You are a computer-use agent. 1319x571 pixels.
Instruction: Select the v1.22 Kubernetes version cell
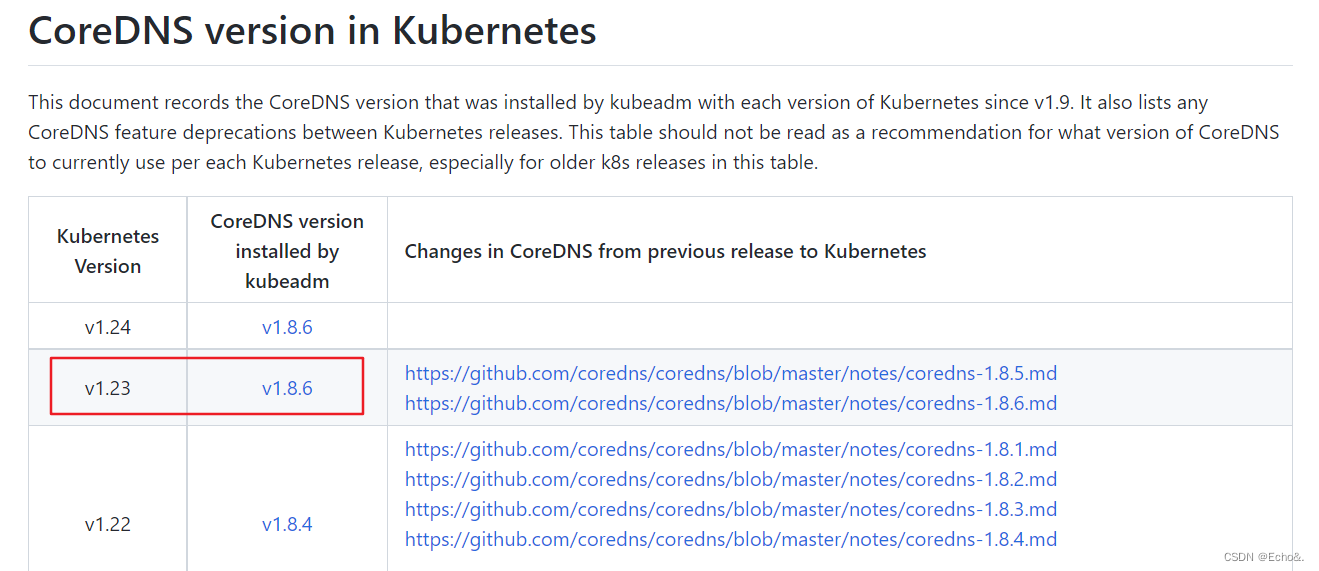pyautogui.click(x=108, y=524)
